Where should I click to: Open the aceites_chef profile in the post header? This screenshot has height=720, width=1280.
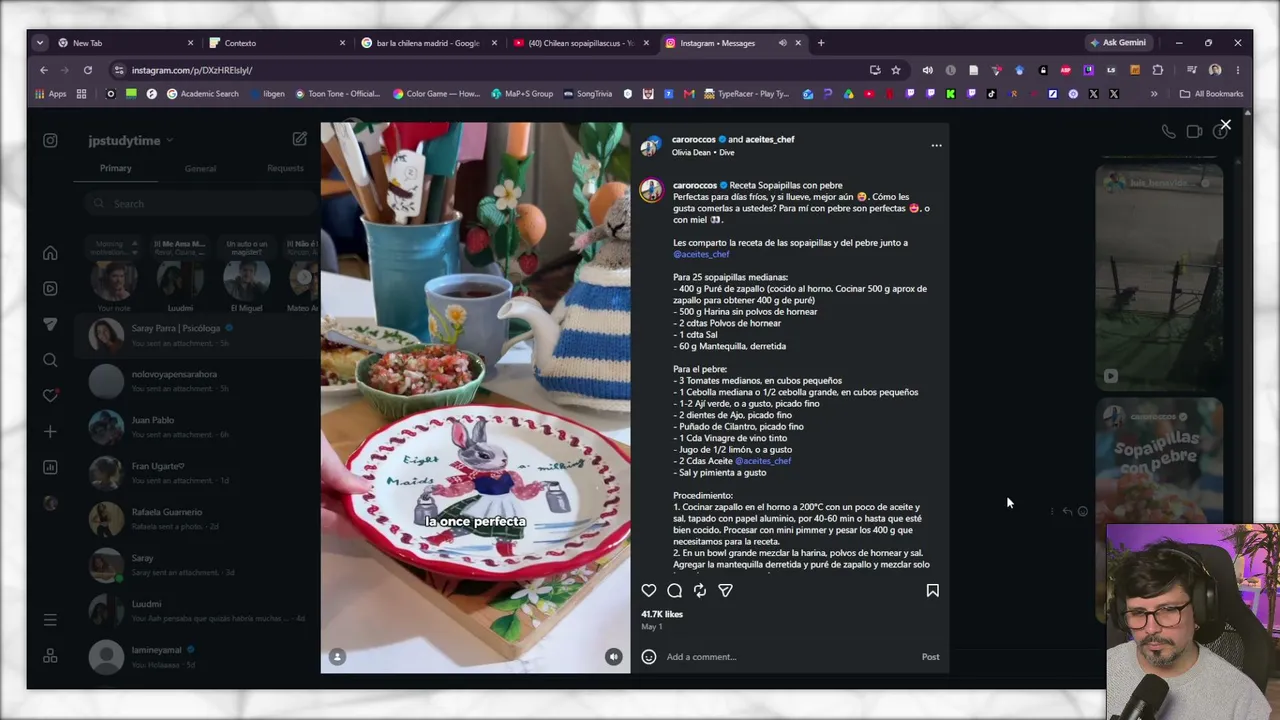[770, 140]
